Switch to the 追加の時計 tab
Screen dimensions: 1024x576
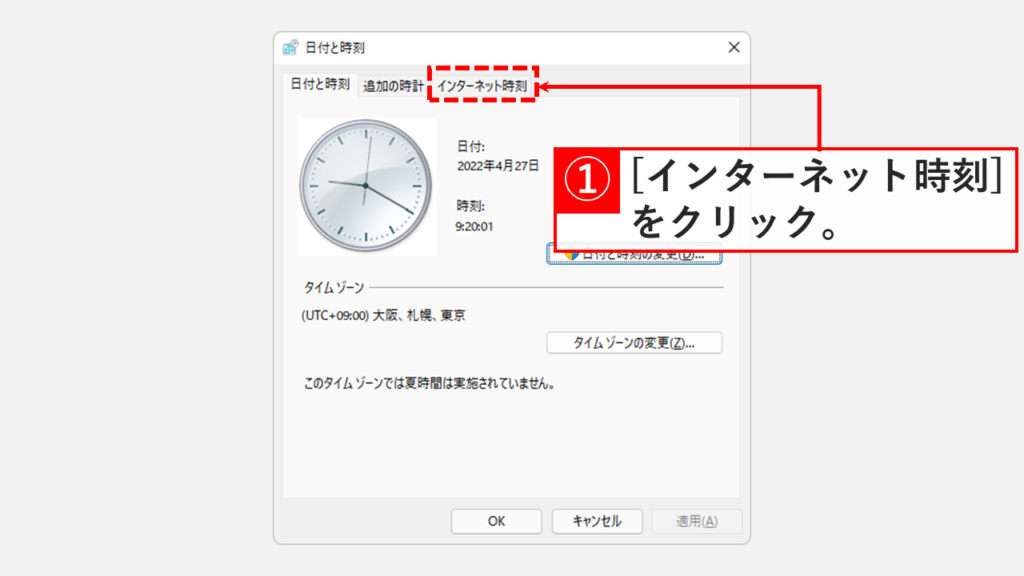pos(393,86)
